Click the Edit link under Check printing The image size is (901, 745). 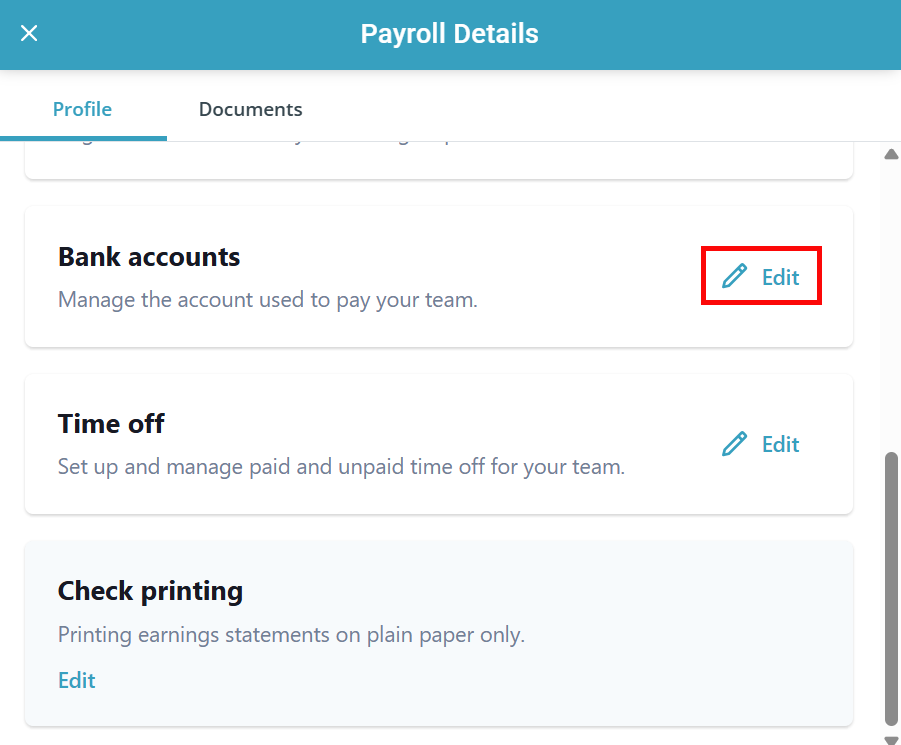[76, 680]
